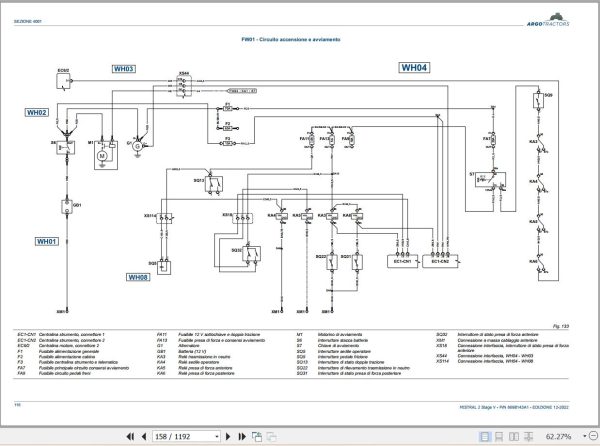Image resolution: width=600 pixels, height=446 pixels.
Task: Go to the first page
Action: click(130, 436)
